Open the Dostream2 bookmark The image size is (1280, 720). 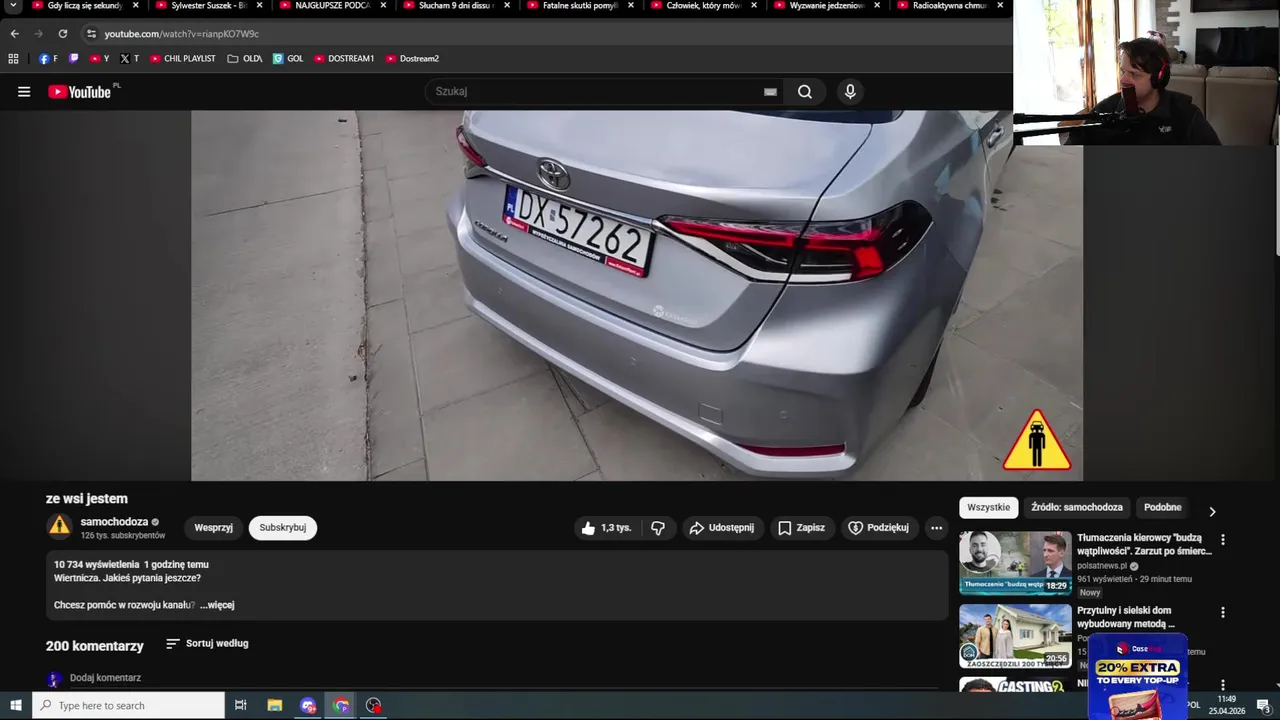click(412, 59)
